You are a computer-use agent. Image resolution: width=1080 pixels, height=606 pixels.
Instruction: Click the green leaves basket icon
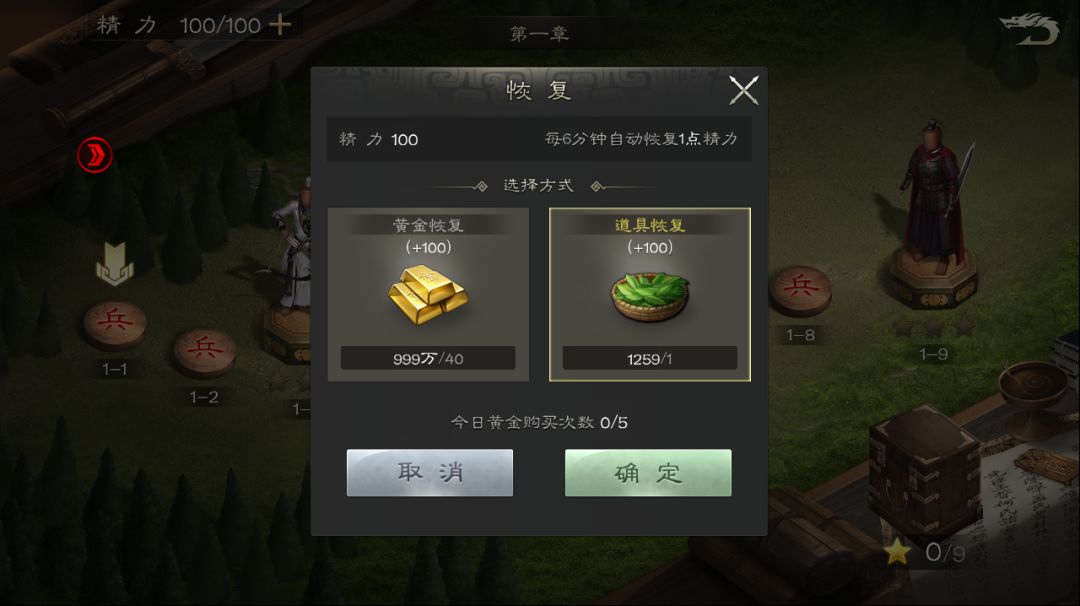pos(650,296)
